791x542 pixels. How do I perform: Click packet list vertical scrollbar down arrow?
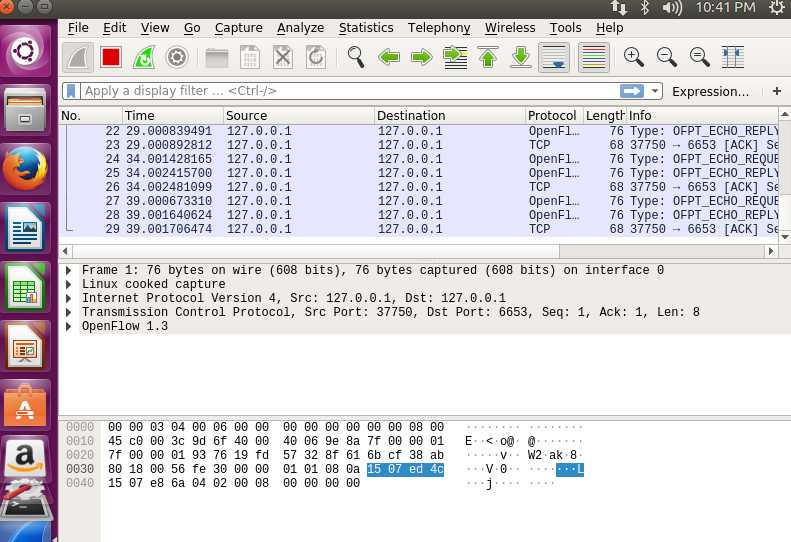(x=784, y=237)
